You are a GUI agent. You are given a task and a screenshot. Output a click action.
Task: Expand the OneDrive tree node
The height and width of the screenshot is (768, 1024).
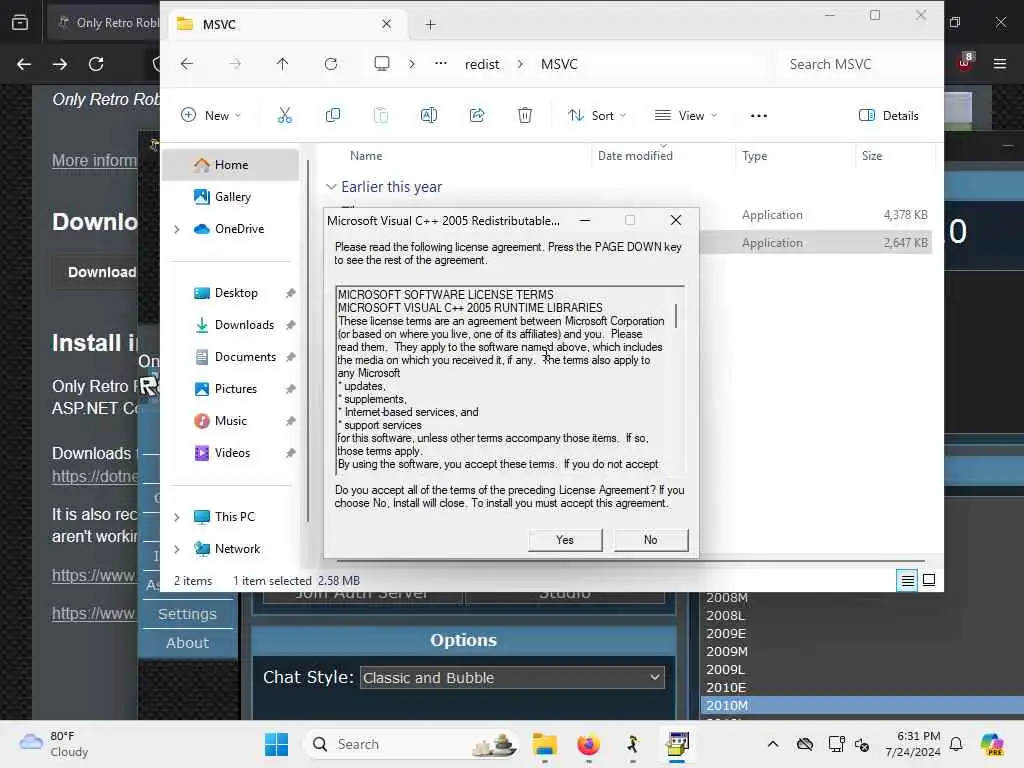176,229
